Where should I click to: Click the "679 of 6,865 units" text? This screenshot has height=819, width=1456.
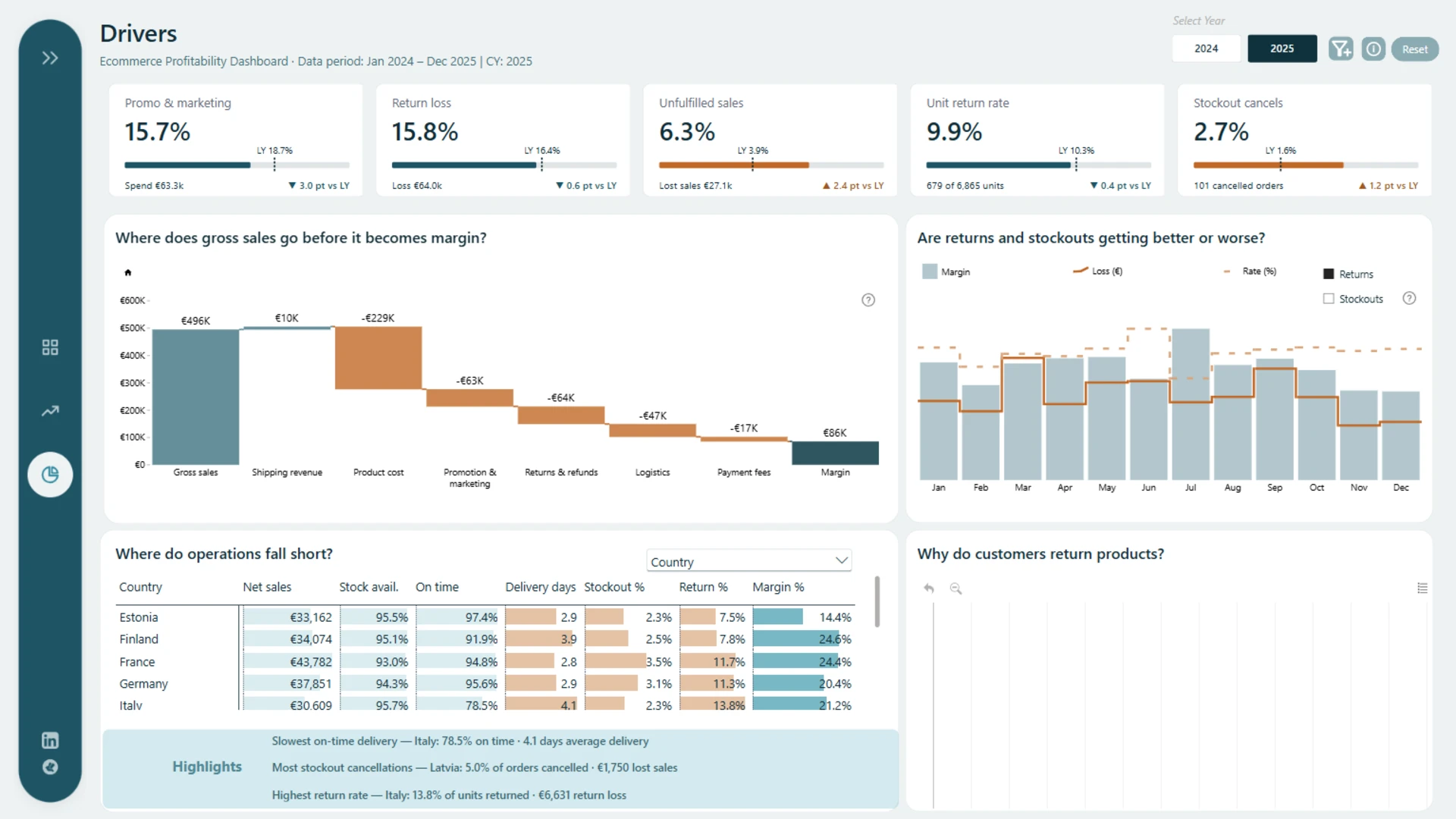click(965, 186)
